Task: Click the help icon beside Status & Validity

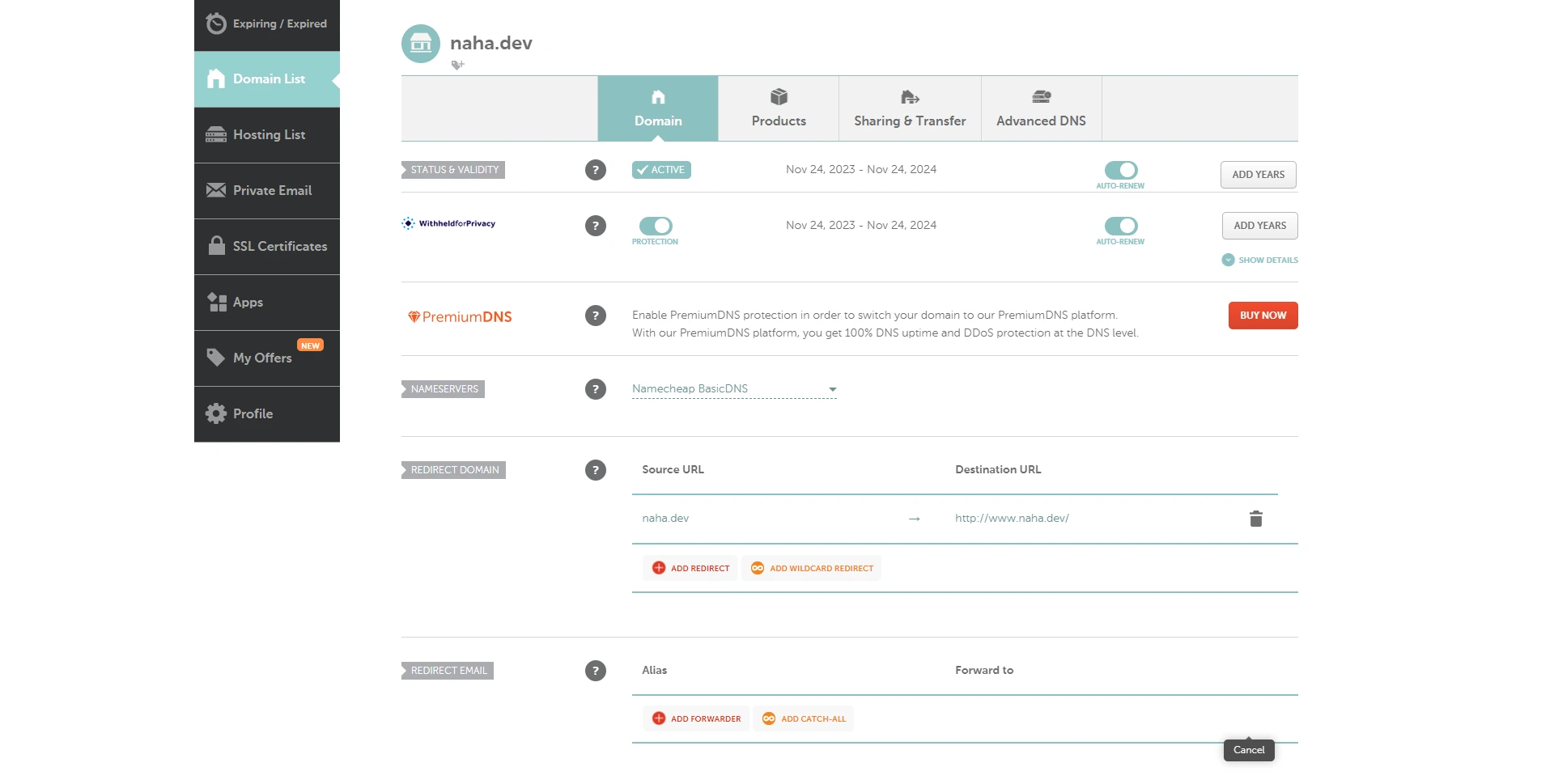Action: coord(596,170)
